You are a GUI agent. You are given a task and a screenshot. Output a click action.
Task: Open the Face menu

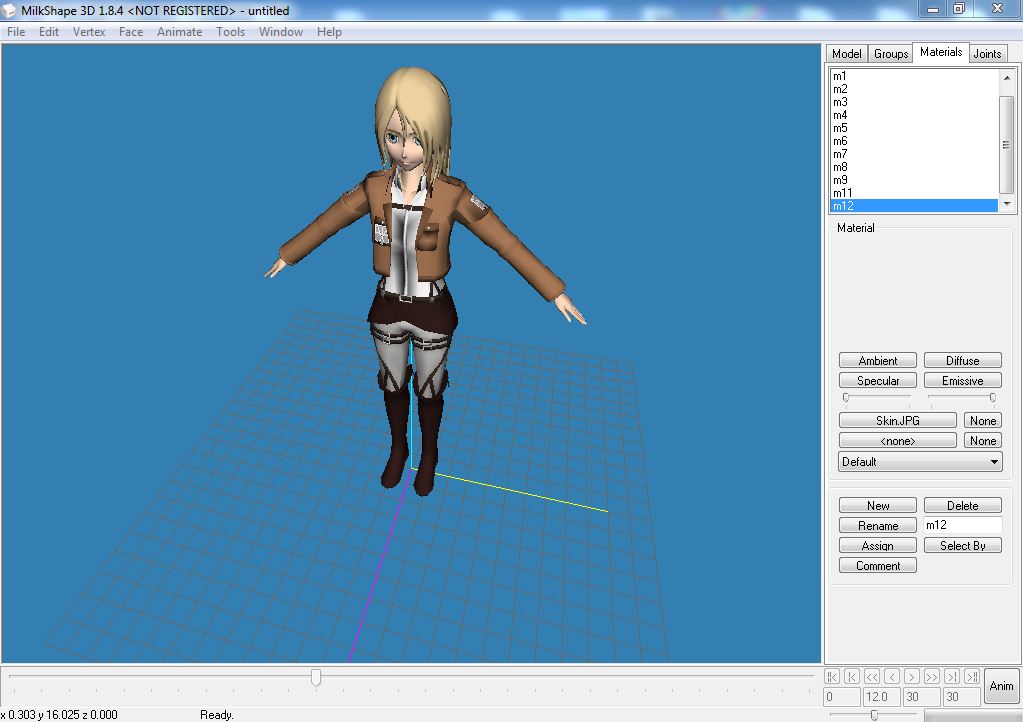pos(130,32)
